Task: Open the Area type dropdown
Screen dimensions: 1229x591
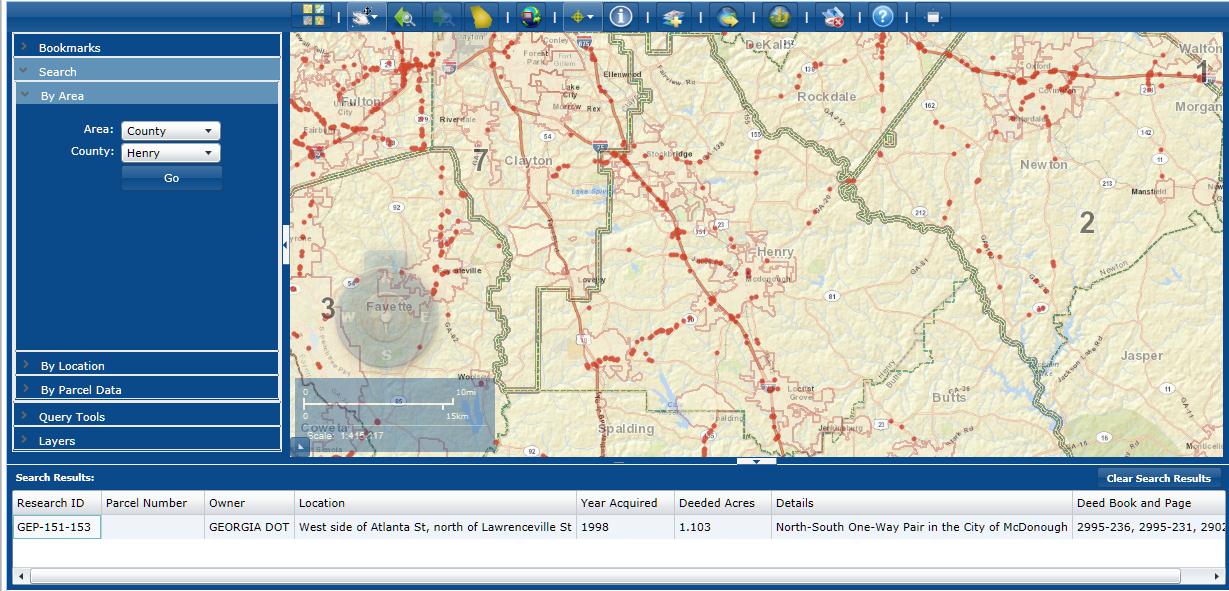Action: pyautogui.click(x=170, y=131)
